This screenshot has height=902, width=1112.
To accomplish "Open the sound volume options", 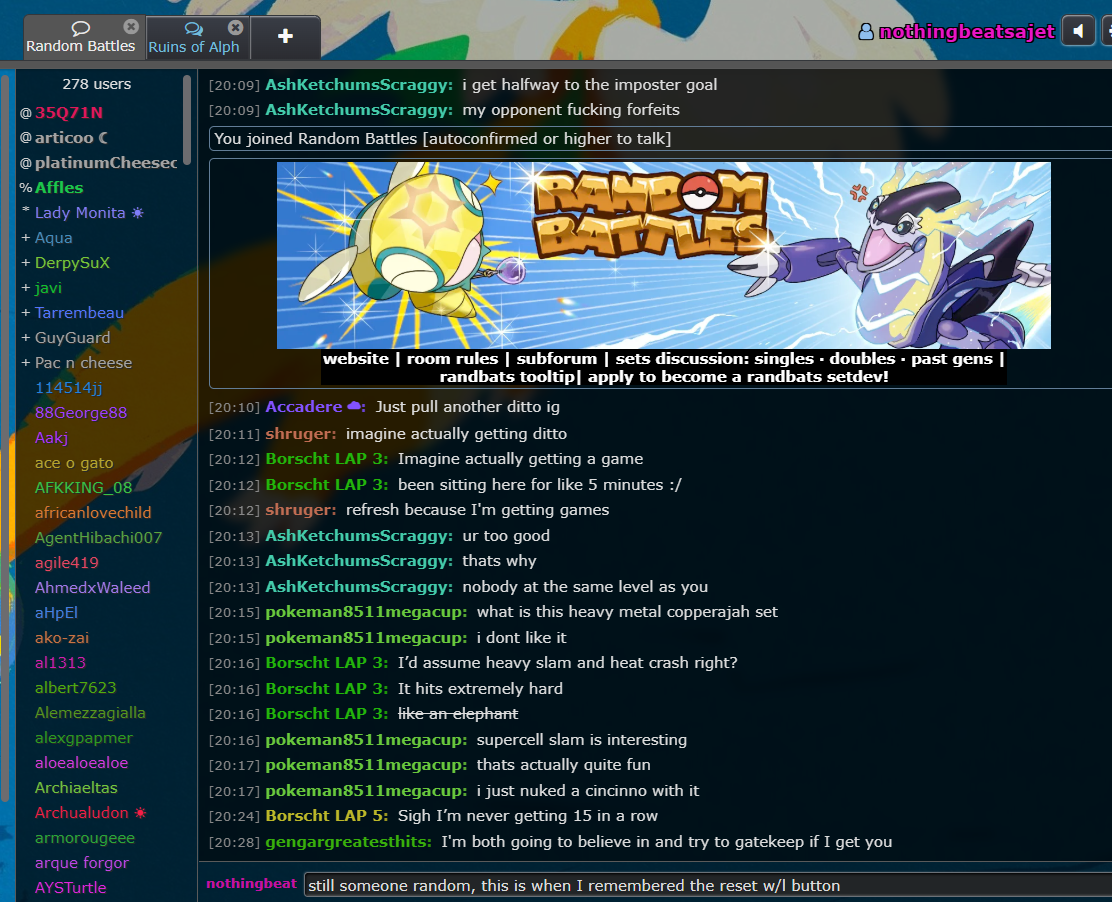I will click(x=1079, y=32).
